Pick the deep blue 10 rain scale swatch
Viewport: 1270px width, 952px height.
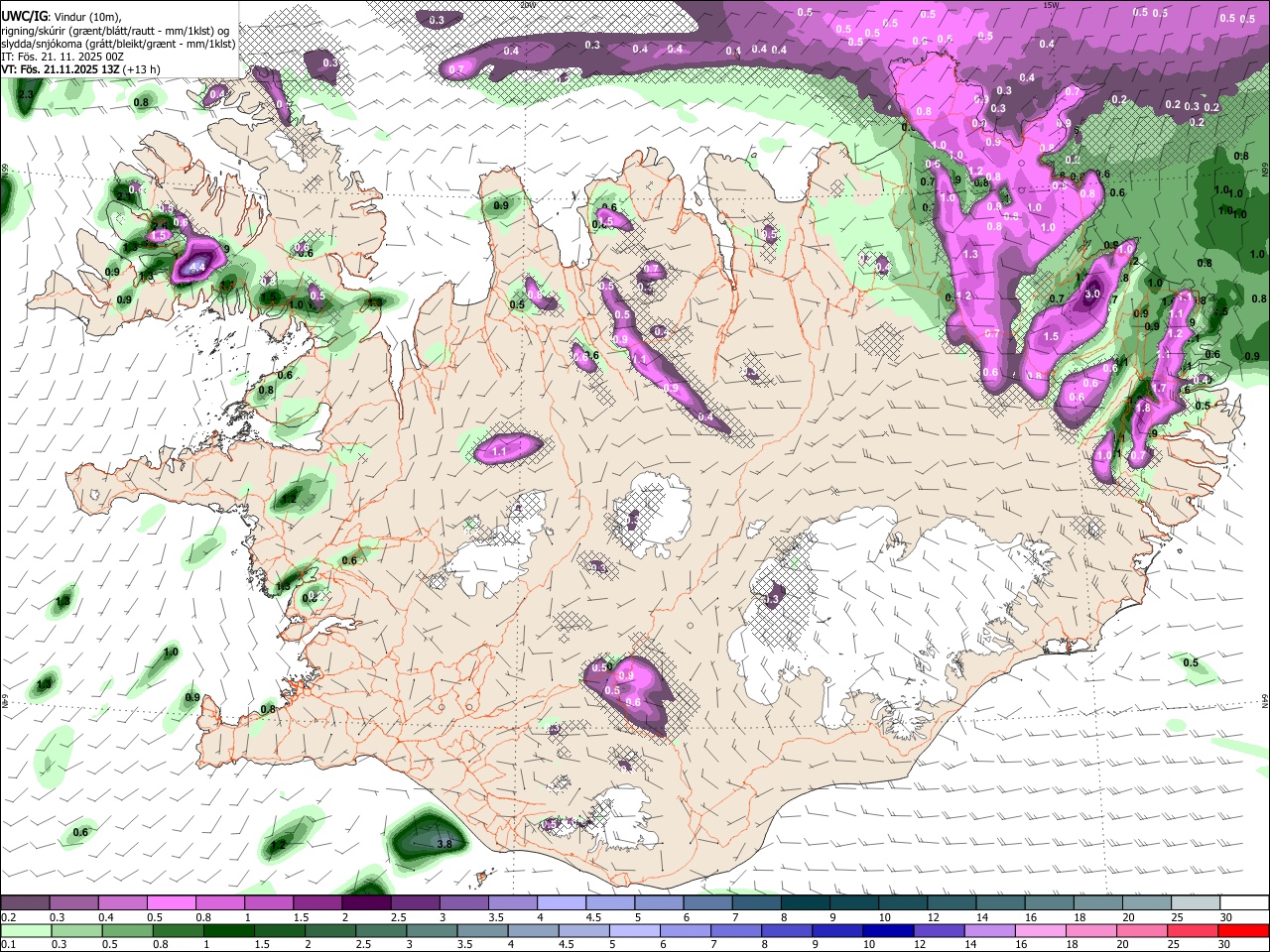pos(887,931)
